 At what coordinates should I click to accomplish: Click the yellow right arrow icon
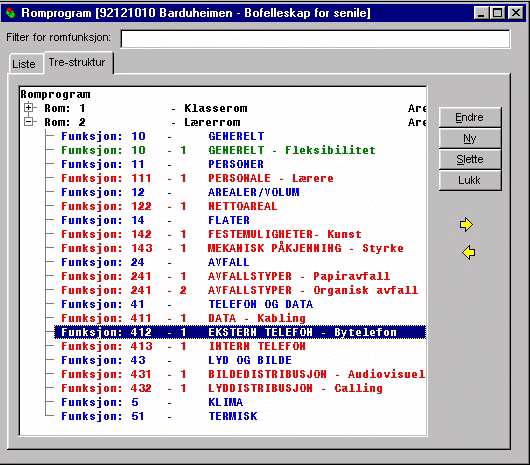point(466,225)
